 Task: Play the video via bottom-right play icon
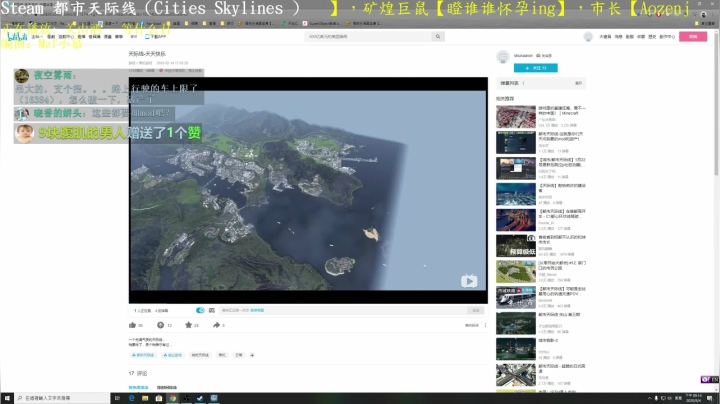coord(469,281)
